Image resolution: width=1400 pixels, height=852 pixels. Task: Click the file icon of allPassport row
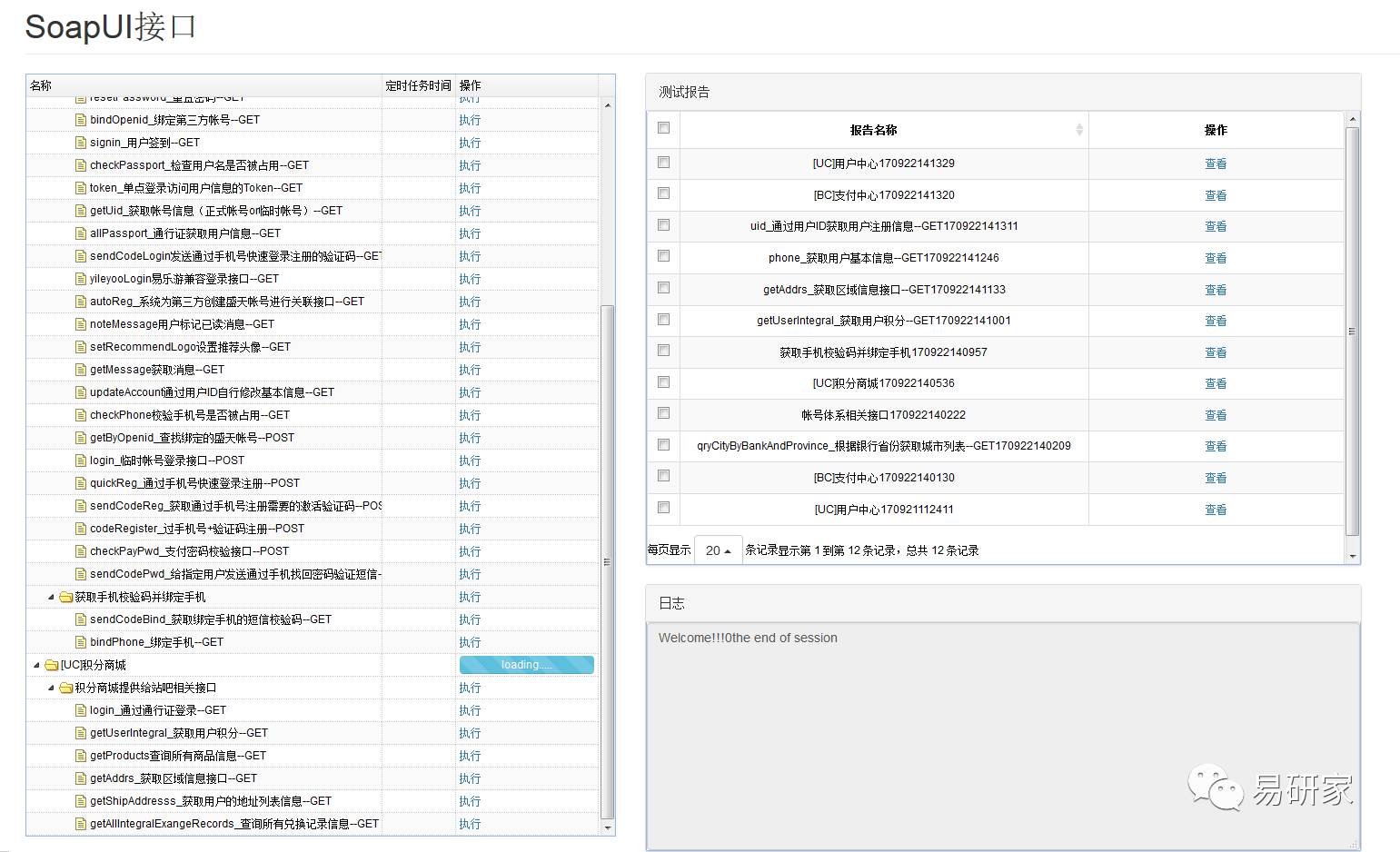point(81,233)
